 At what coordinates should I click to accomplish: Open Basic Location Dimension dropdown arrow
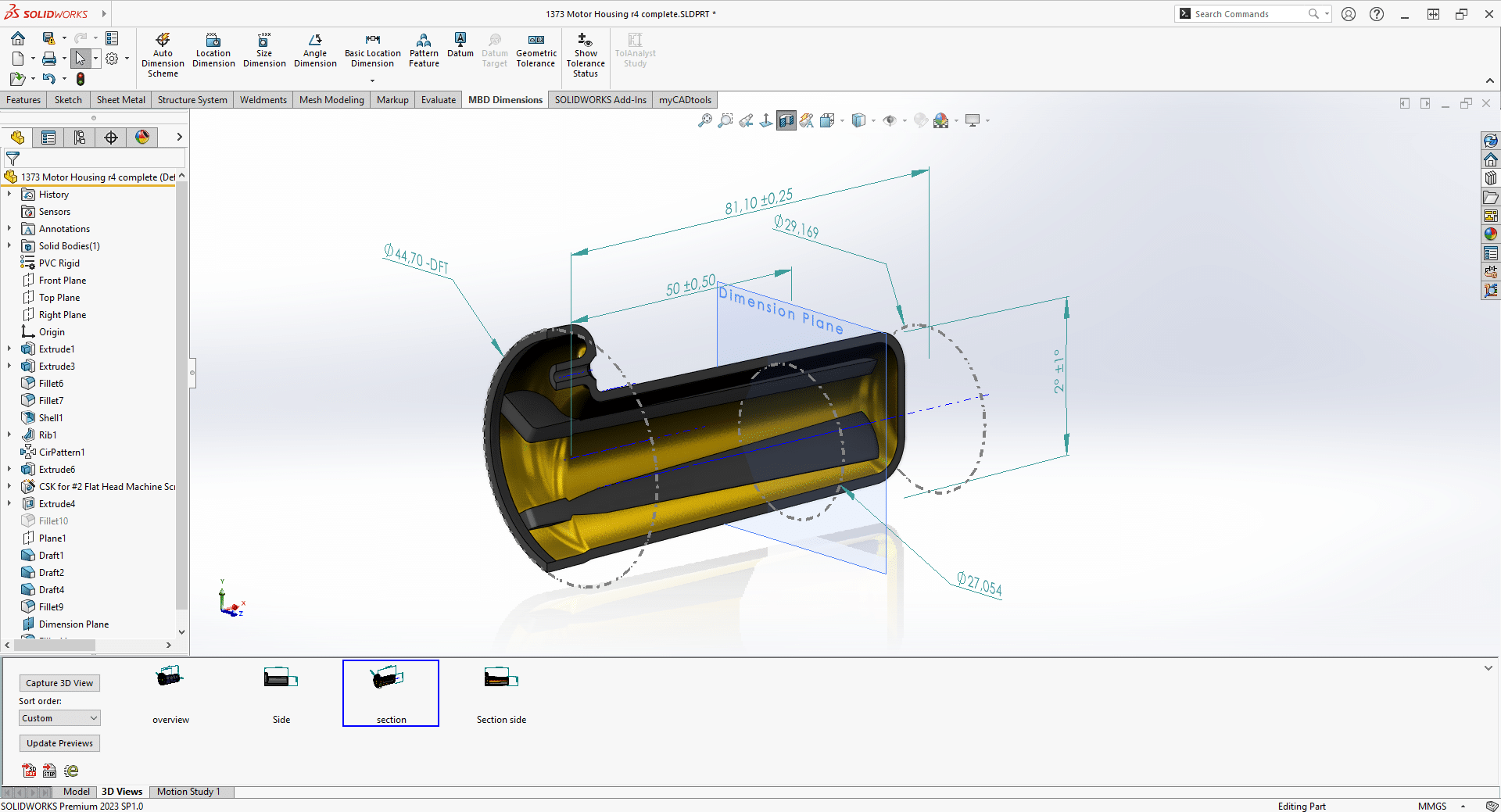[372, 80]
